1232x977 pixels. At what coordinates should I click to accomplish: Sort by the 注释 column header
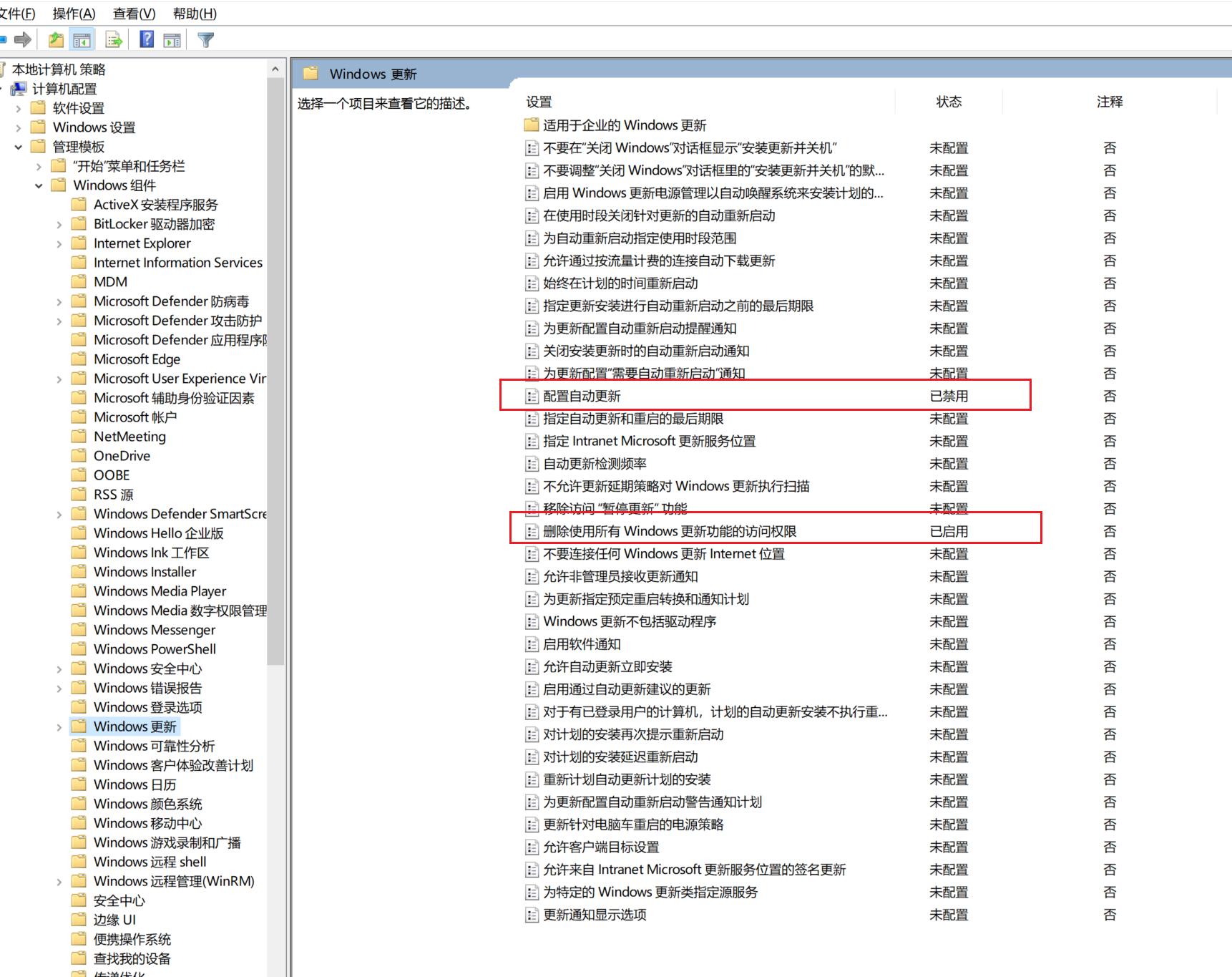pos(1110,102)
